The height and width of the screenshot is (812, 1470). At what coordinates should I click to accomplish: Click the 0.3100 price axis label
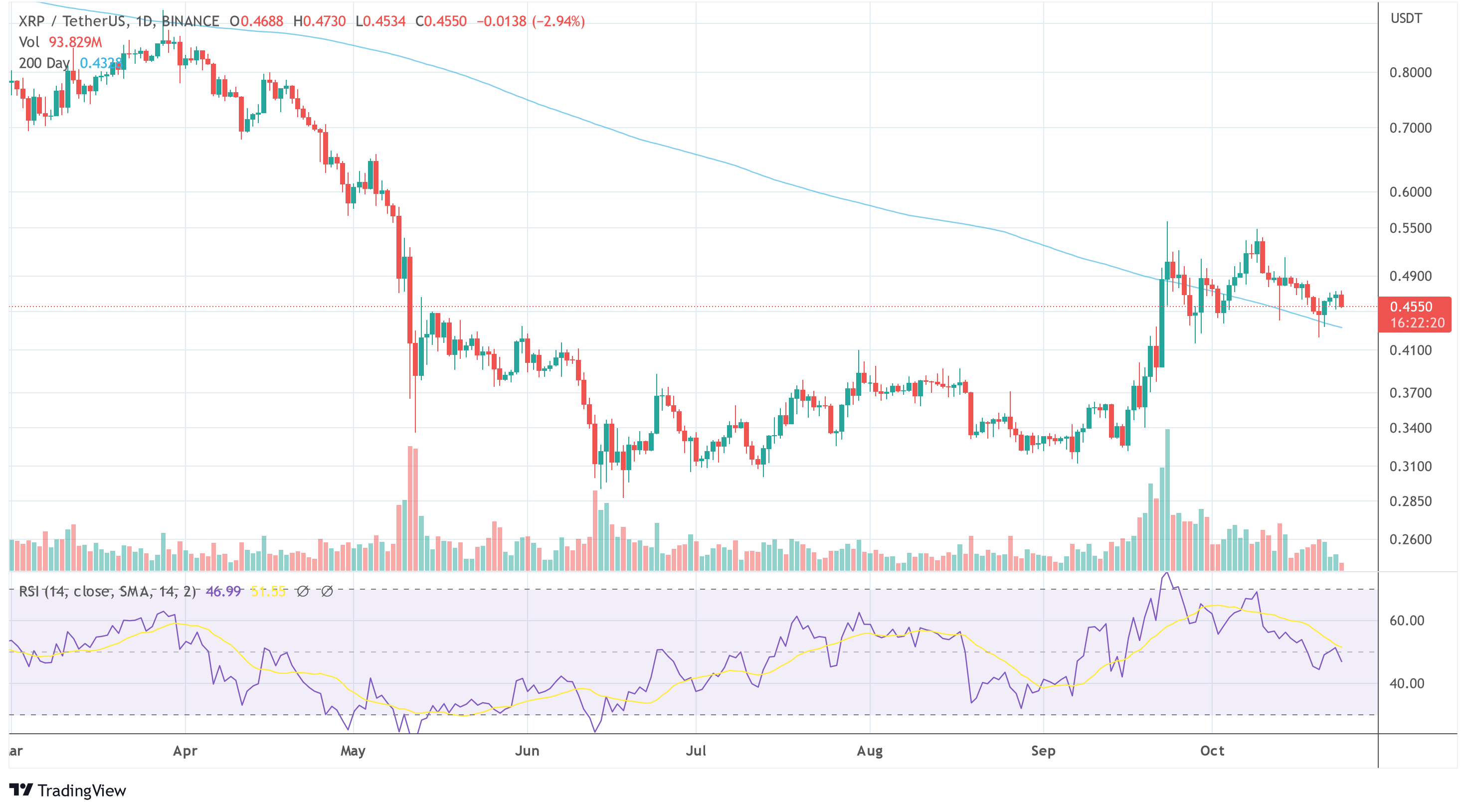(1410, 466)
